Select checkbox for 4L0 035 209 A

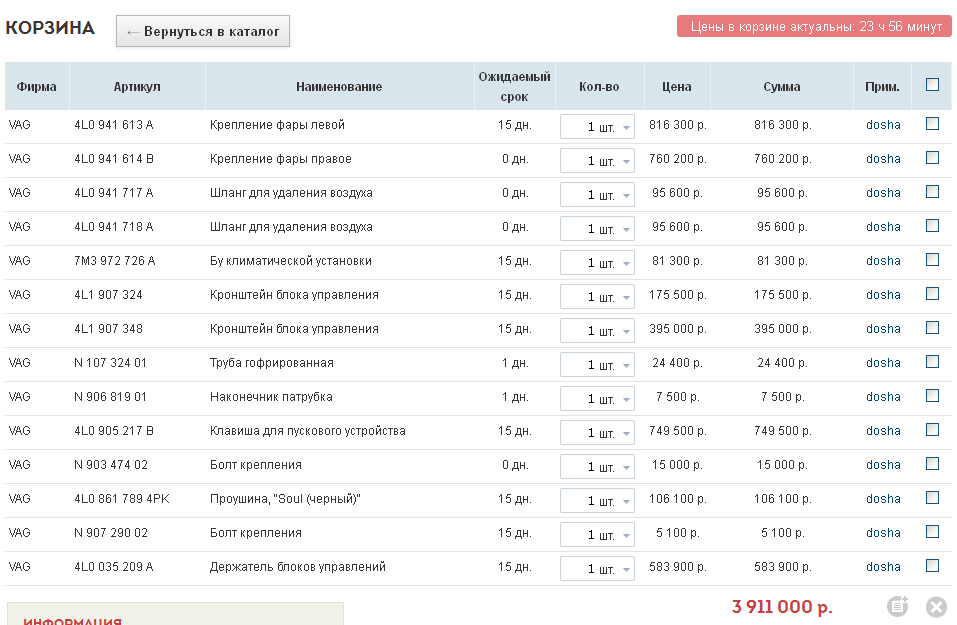932,566
